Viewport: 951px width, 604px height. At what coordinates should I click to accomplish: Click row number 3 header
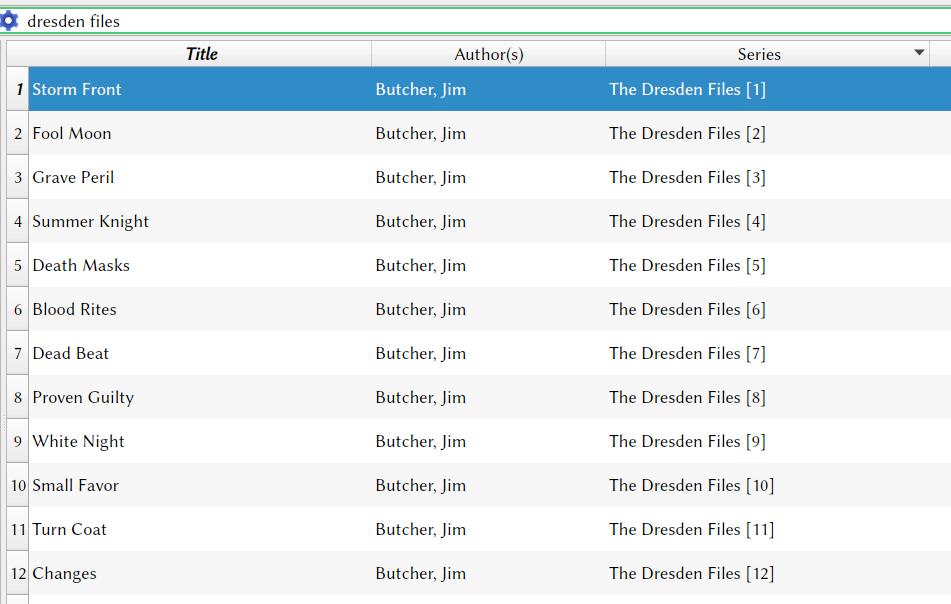point(18,177)
